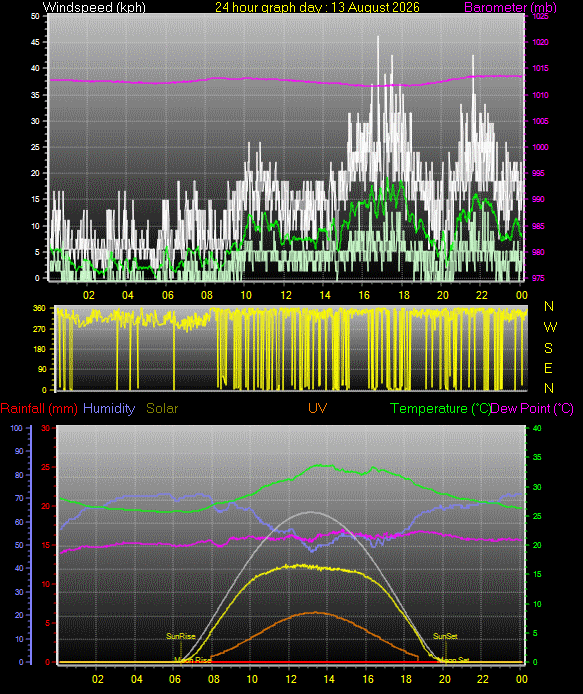583x694 pixels.
Task: Select 360 on the wind direction axis
Action: [40, 308]
